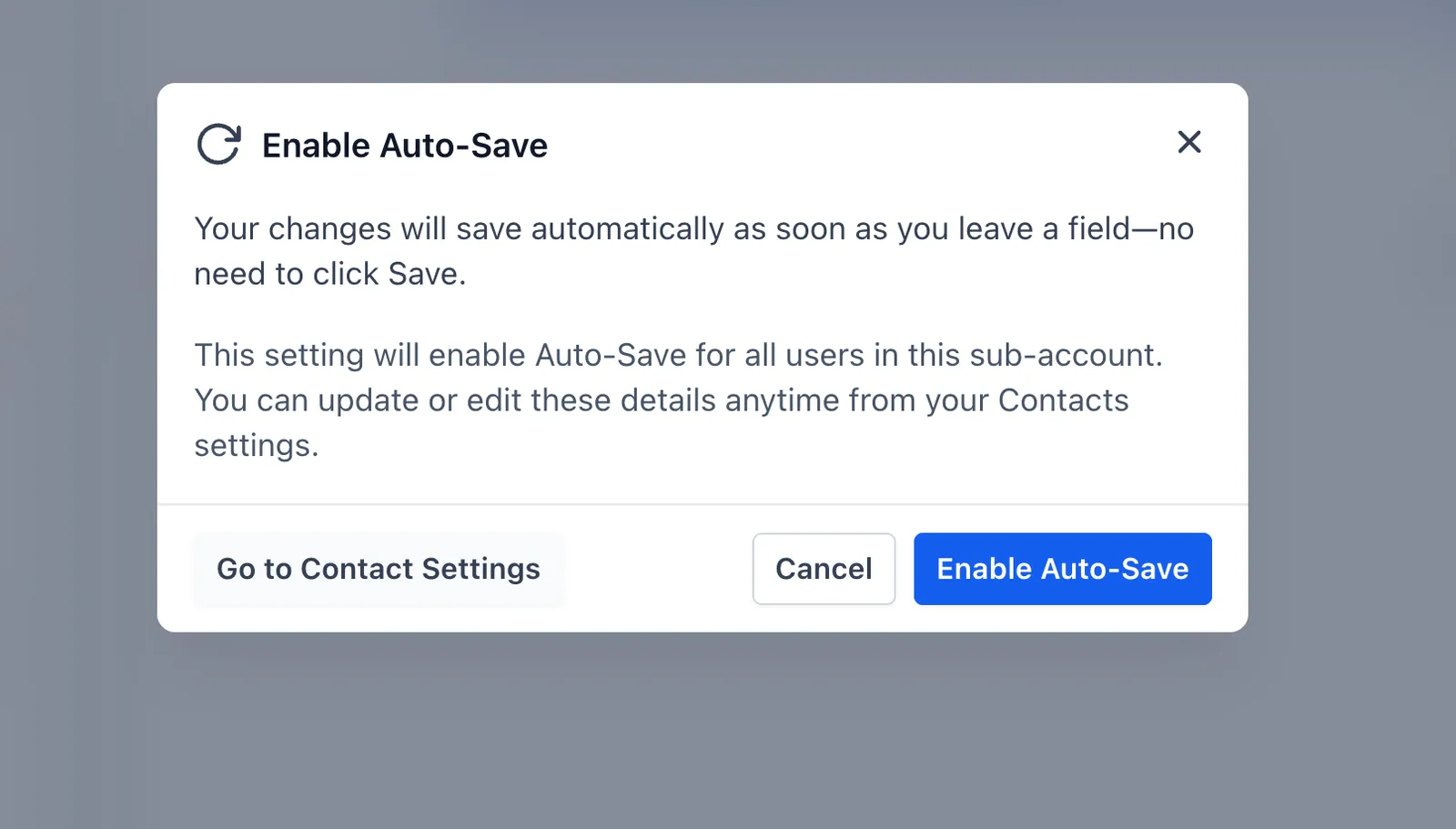This screenshot has height=829, width=1456.
Task: Click the divider line above the footer buttons
Action: [703, 504]
